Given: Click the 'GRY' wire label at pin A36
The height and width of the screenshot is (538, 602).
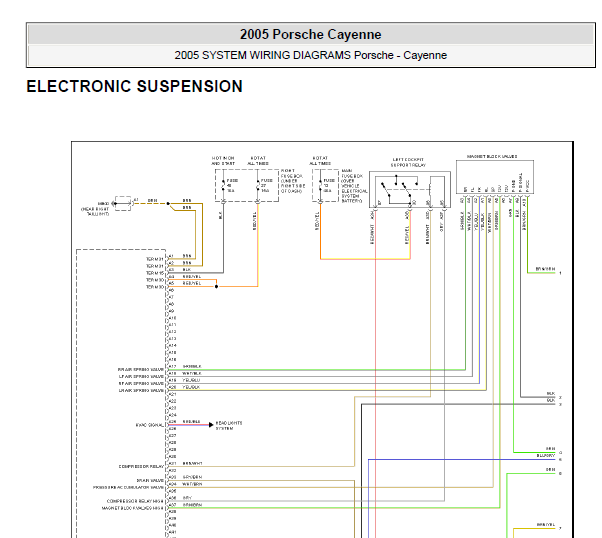Looking at the screenshot, I should pos(187,498).
